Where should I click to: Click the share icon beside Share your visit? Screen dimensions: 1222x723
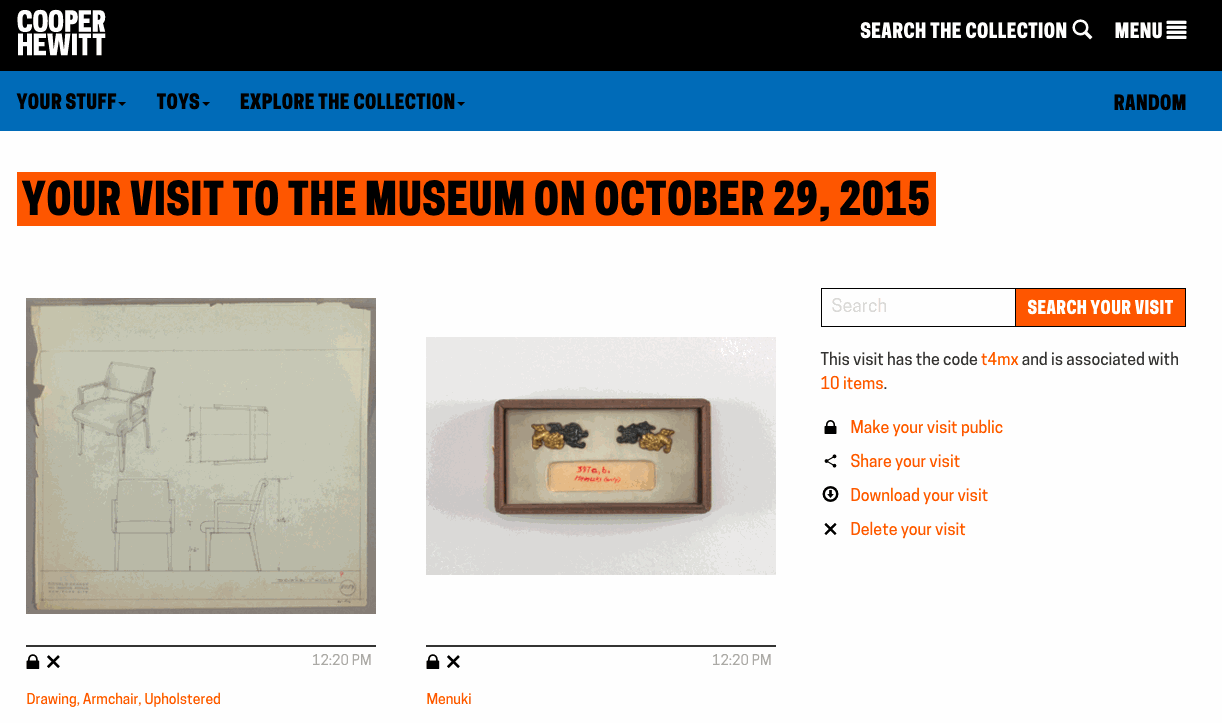830,462
